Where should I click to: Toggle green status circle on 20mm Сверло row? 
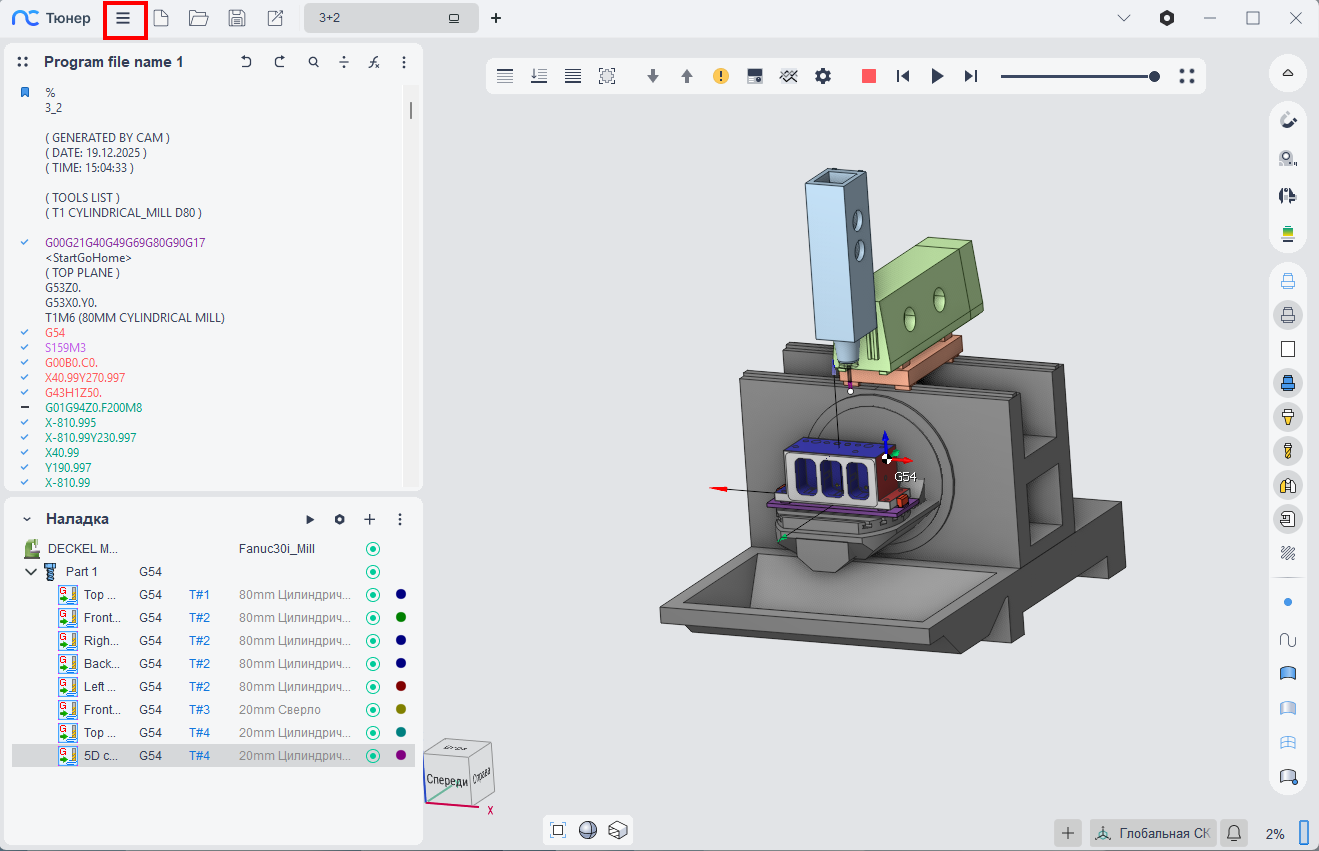pos(373,710)
